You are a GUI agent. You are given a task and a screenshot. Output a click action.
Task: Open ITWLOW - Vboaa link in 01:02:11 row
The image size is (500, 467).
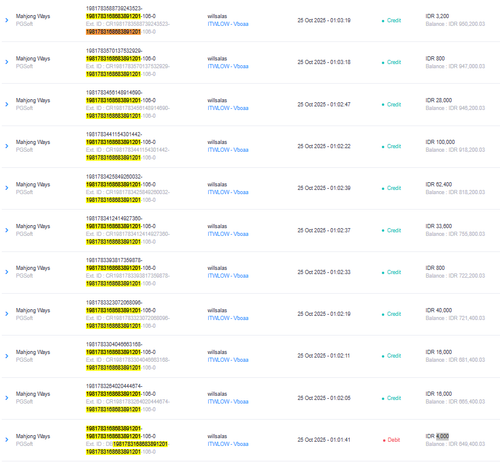click(x=228, y=360)
